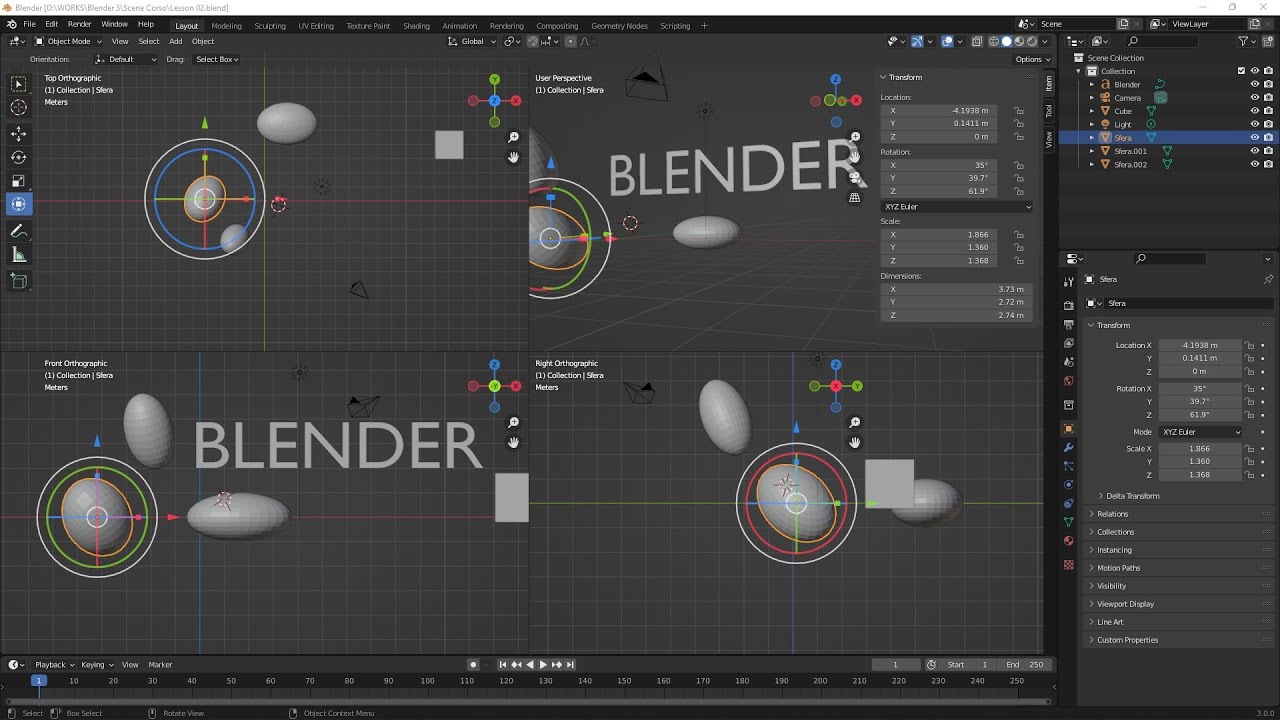Open the Global transform orientation dropdown
This screenshot has width=1280, height=720.
[472, 41]
